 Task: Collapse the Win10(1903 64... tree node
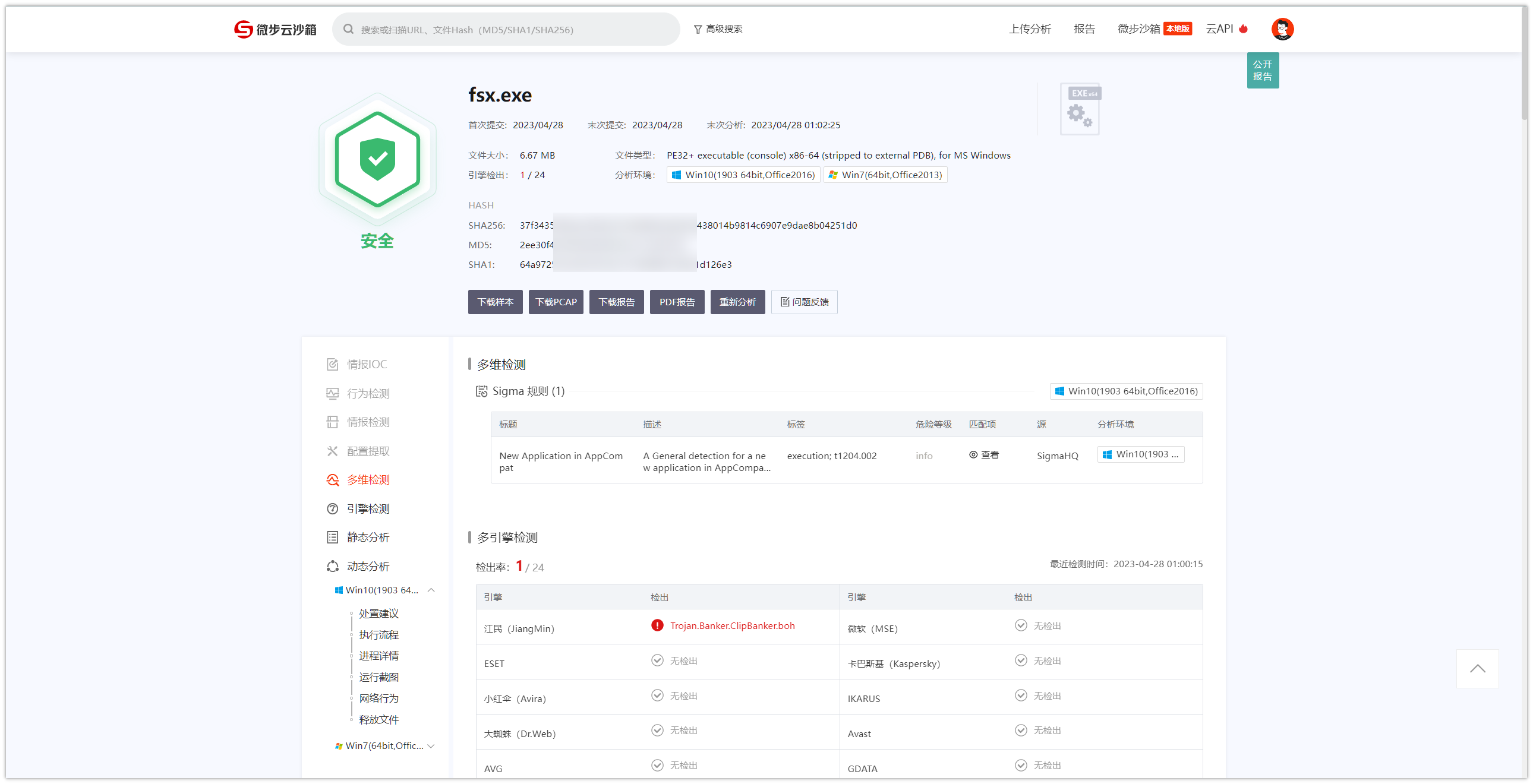pos(431,590)
